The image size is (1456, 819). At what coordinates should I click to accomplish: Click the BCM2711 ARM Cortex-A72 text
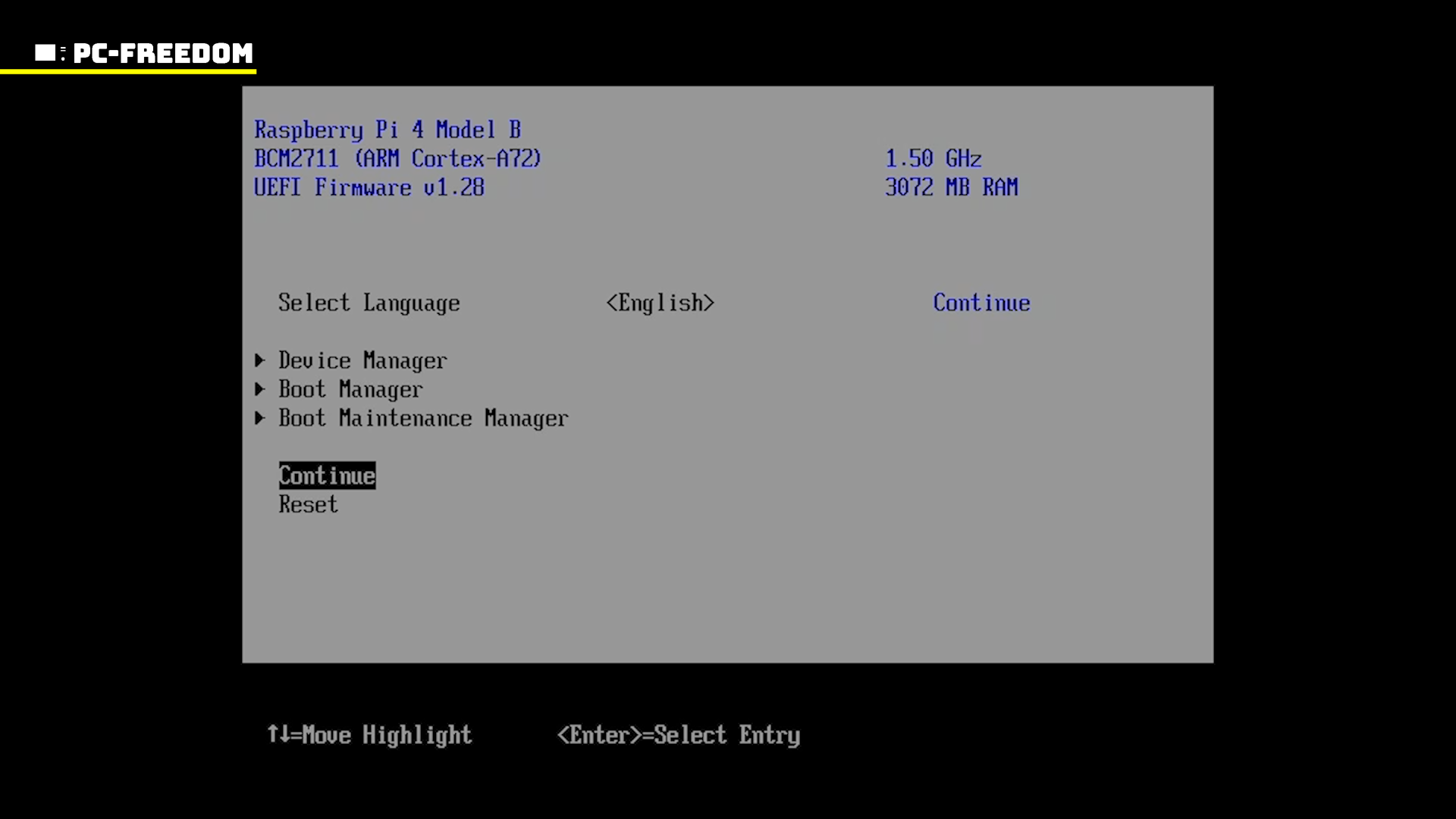(x=398, y=158)
